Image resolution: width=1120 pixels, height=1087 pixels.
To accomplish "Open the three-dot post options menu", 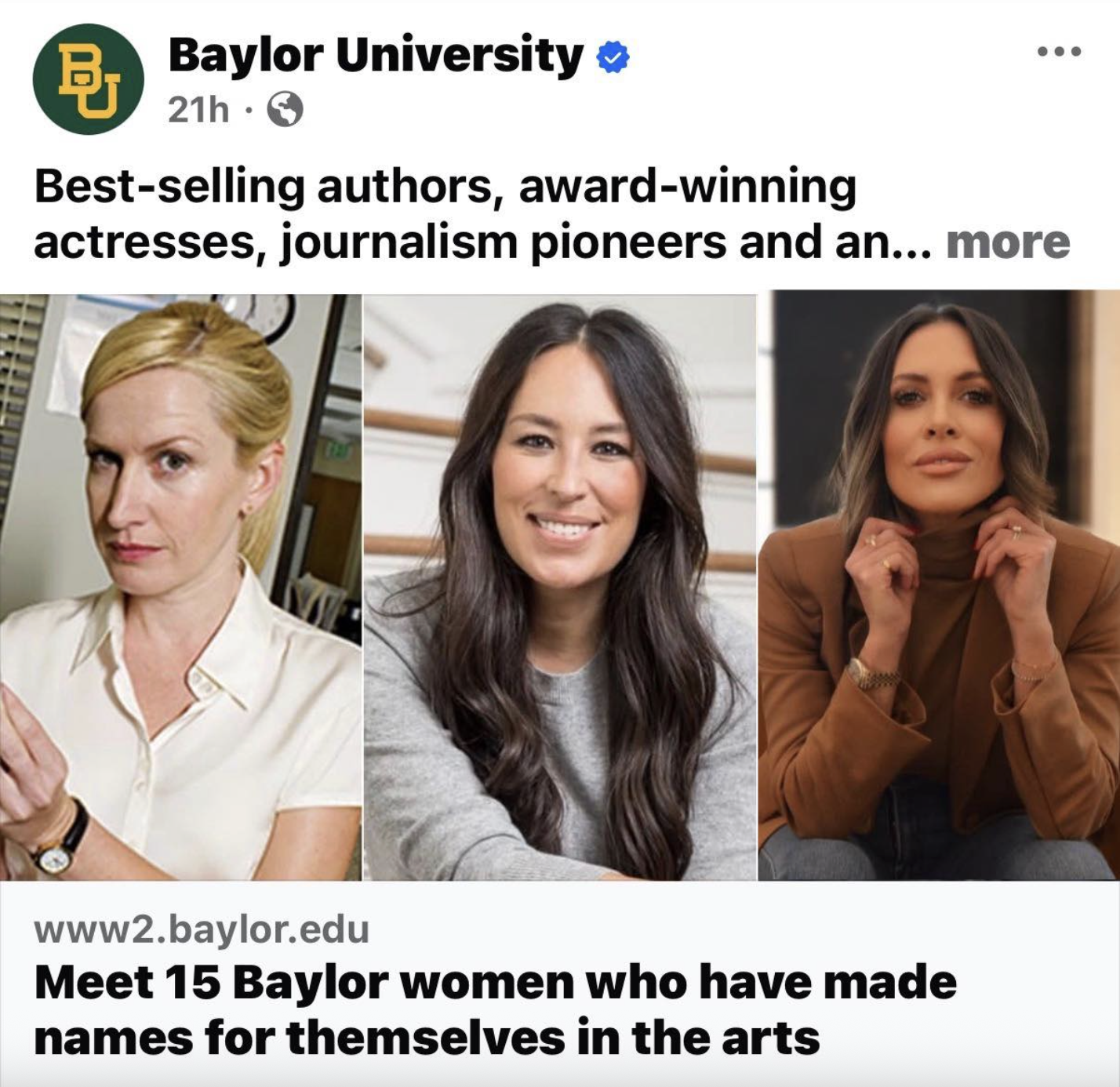I will click(1058, 53).
